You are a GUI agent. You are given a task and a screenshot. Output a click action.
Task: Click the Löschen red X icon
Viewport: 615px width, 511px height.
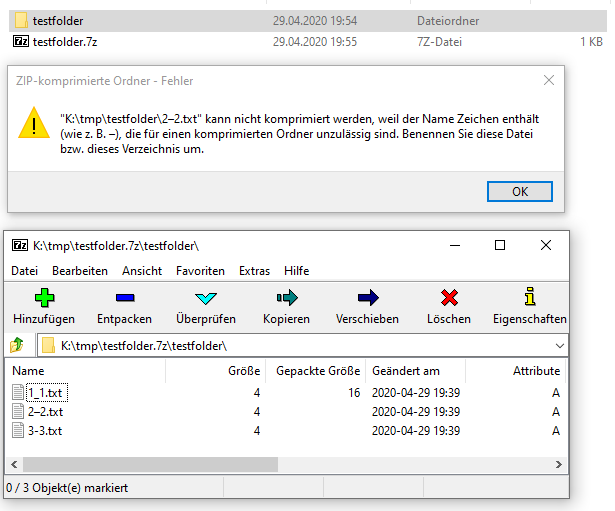[x=449, y=298]
